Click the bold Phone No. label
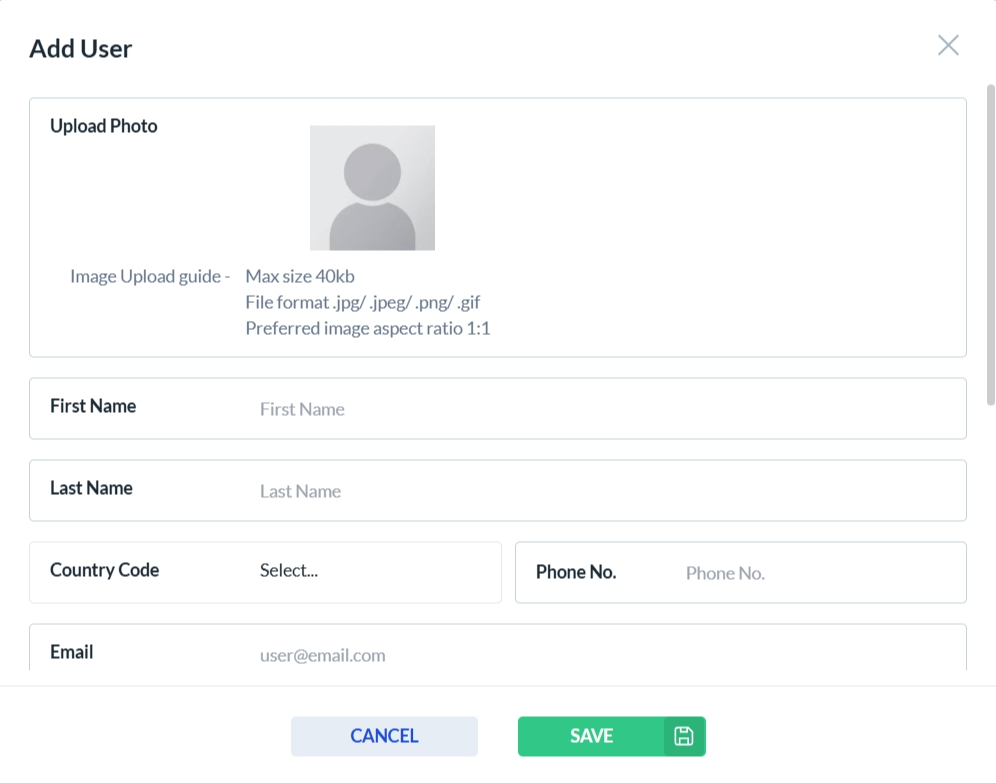 point(576,572)
